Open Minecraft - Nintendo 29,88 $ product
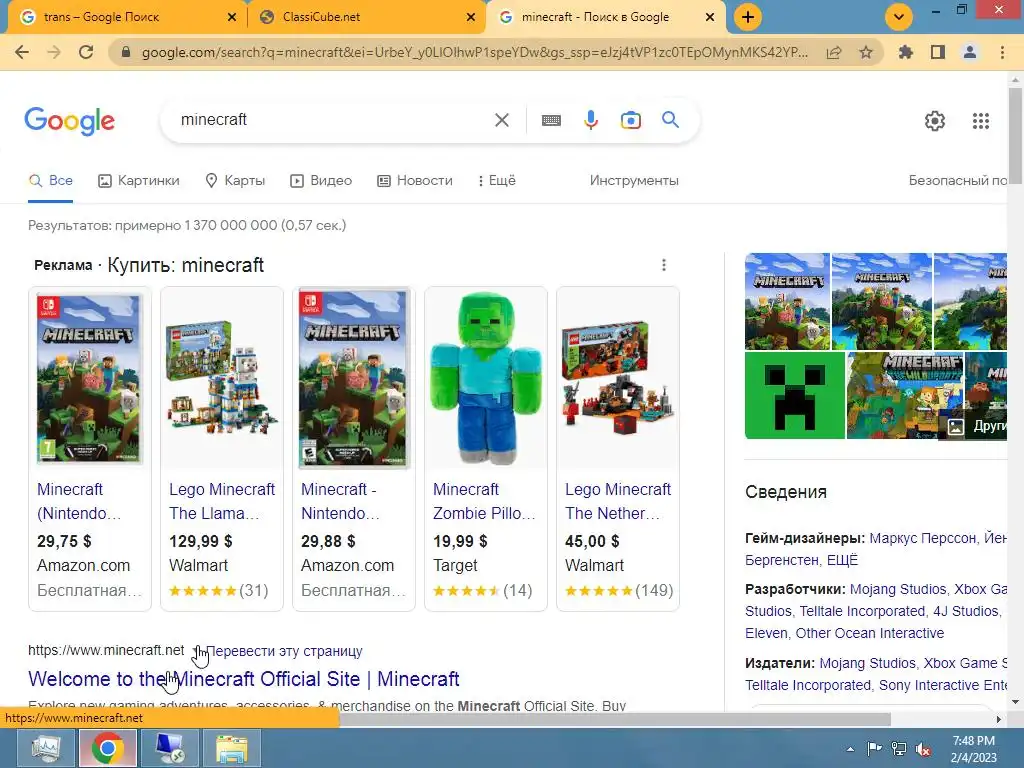The height and width of the screenshot is (768, 1024). point(340,501)
